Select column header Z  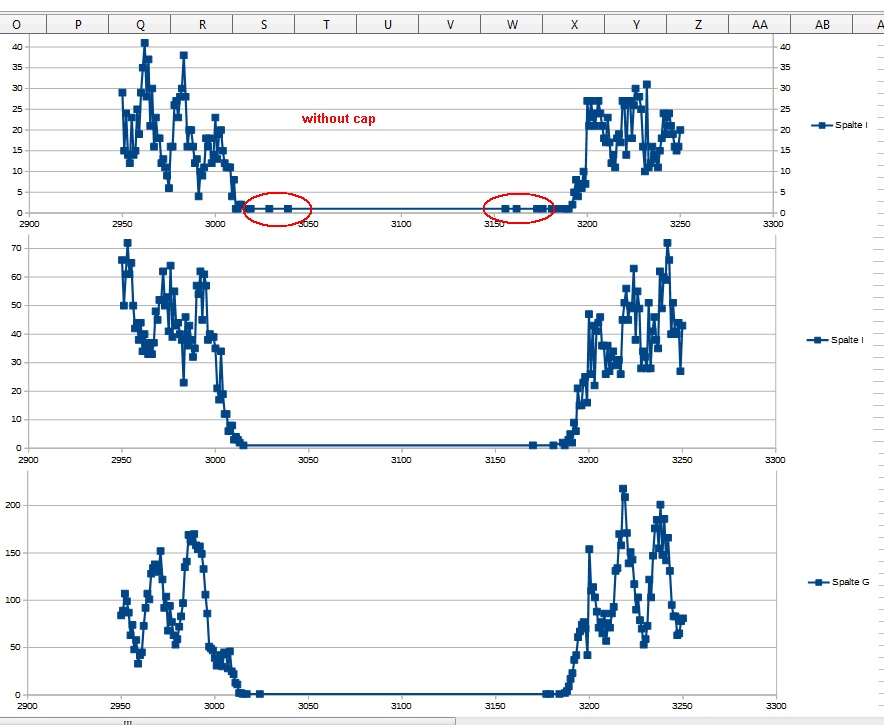point(698,21)
